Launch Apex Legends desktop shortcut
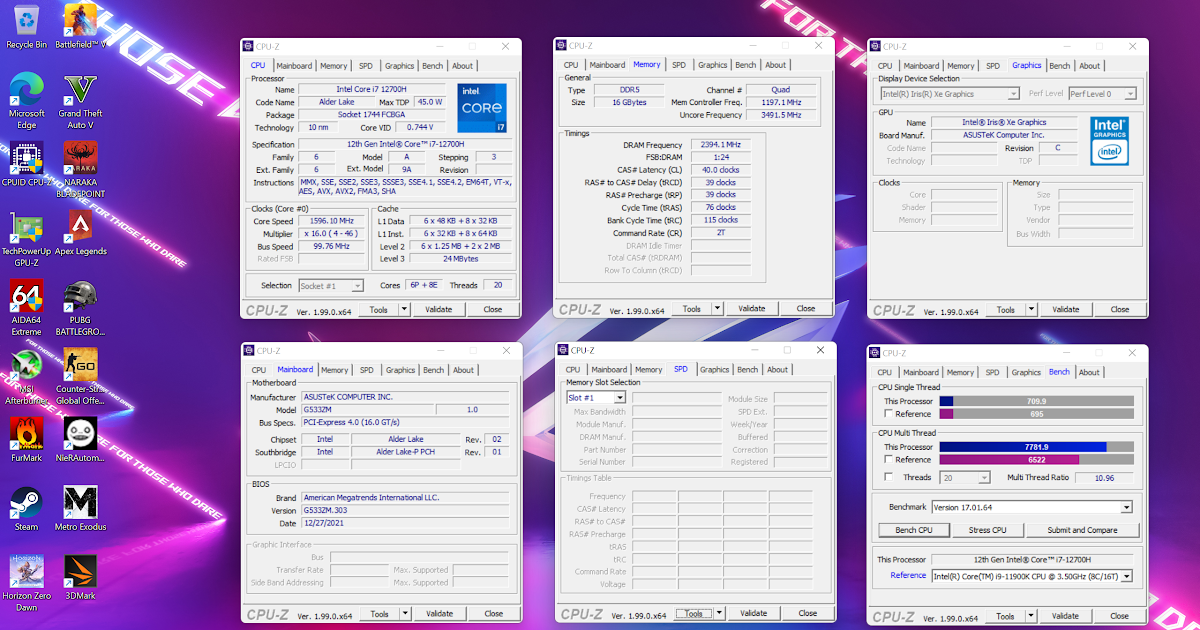Image resolution: width=1200 pixels, height=630 pixels. pos(80,233)
